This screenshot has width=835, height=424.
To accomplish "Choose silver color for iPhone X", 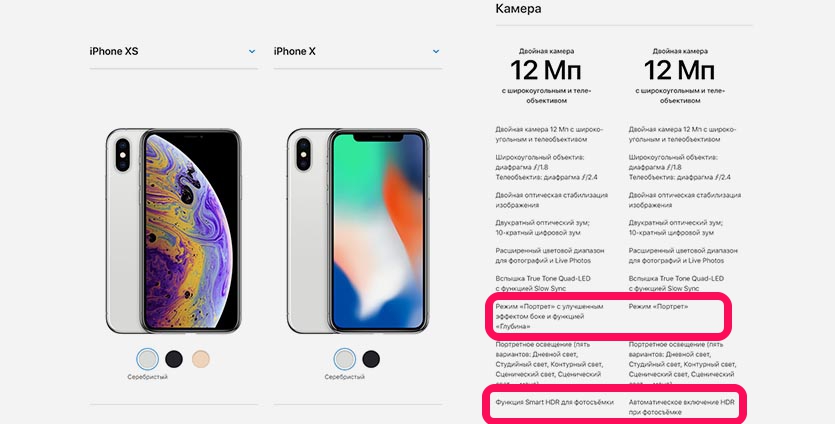I will pyautogui.click(x=345, y=359).
